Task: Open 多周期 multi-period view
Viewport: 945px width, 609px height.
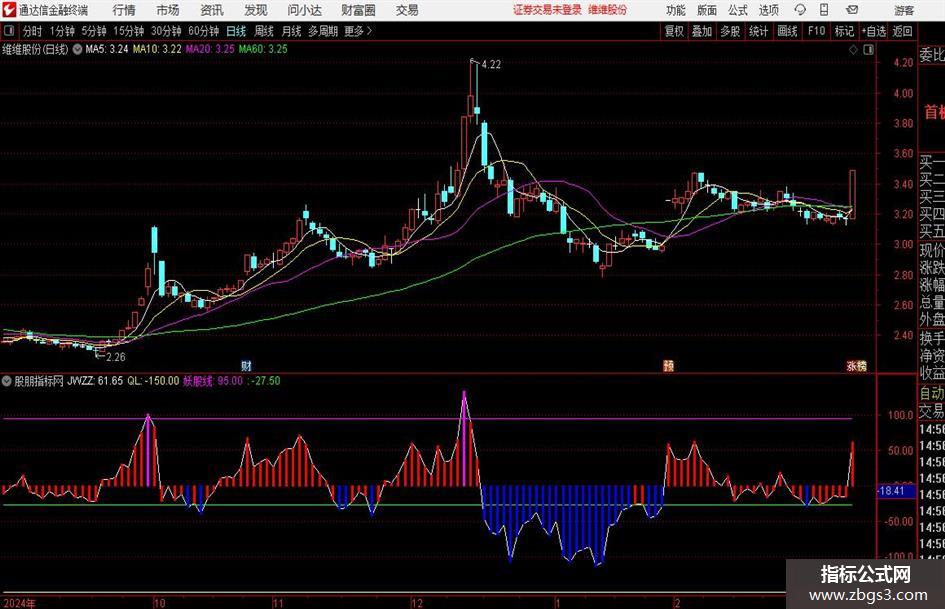Action: point(323,31)
